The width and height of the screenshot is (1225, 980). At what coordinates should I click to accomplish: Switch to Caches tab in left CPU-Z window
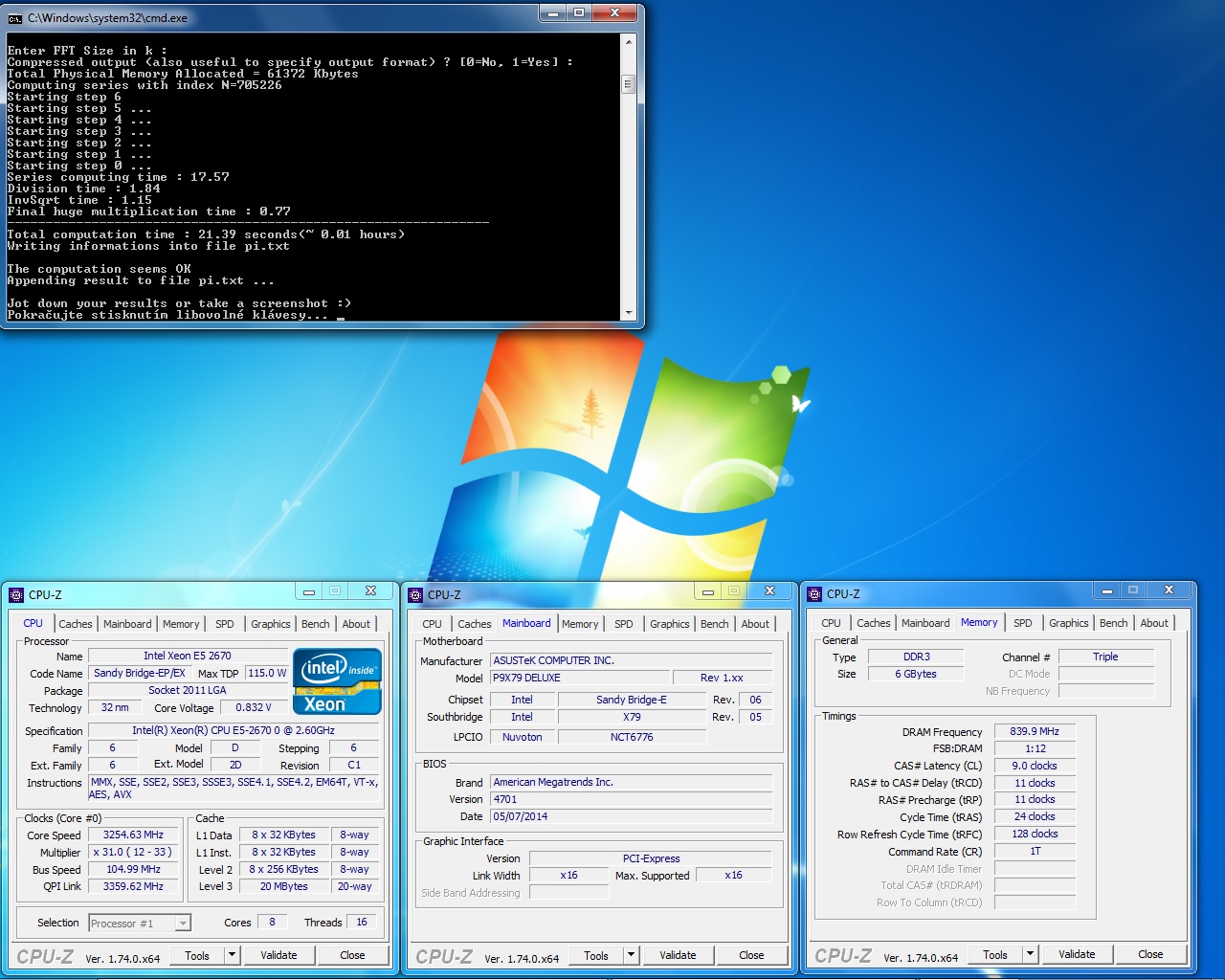[x=76, y=624]
